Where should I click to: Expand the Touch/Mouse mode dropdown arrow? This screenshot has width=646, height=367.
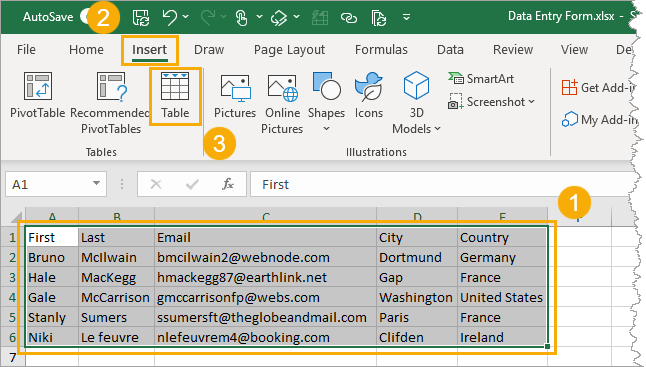tap(259, 17)
